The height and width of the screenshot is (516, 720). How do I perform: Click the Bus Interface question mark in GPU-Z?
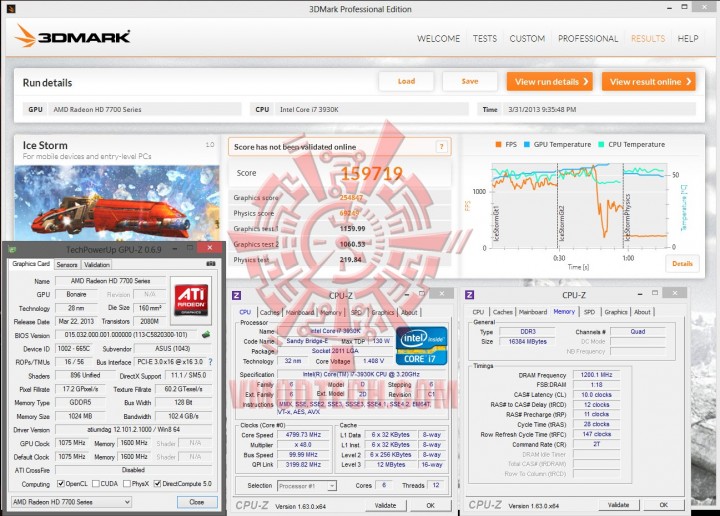tap(210, 362)
